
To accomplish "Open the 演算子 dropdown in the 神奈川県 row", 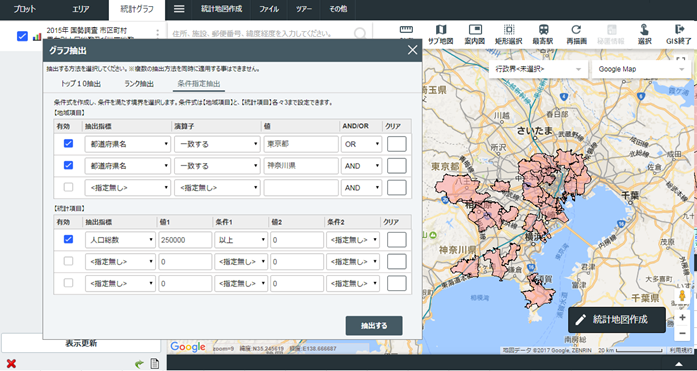I will [x=217, y=166].
